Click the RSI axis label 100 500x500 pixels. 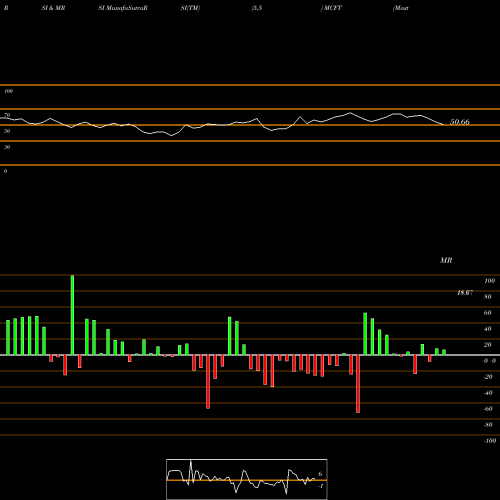point(8,91)
